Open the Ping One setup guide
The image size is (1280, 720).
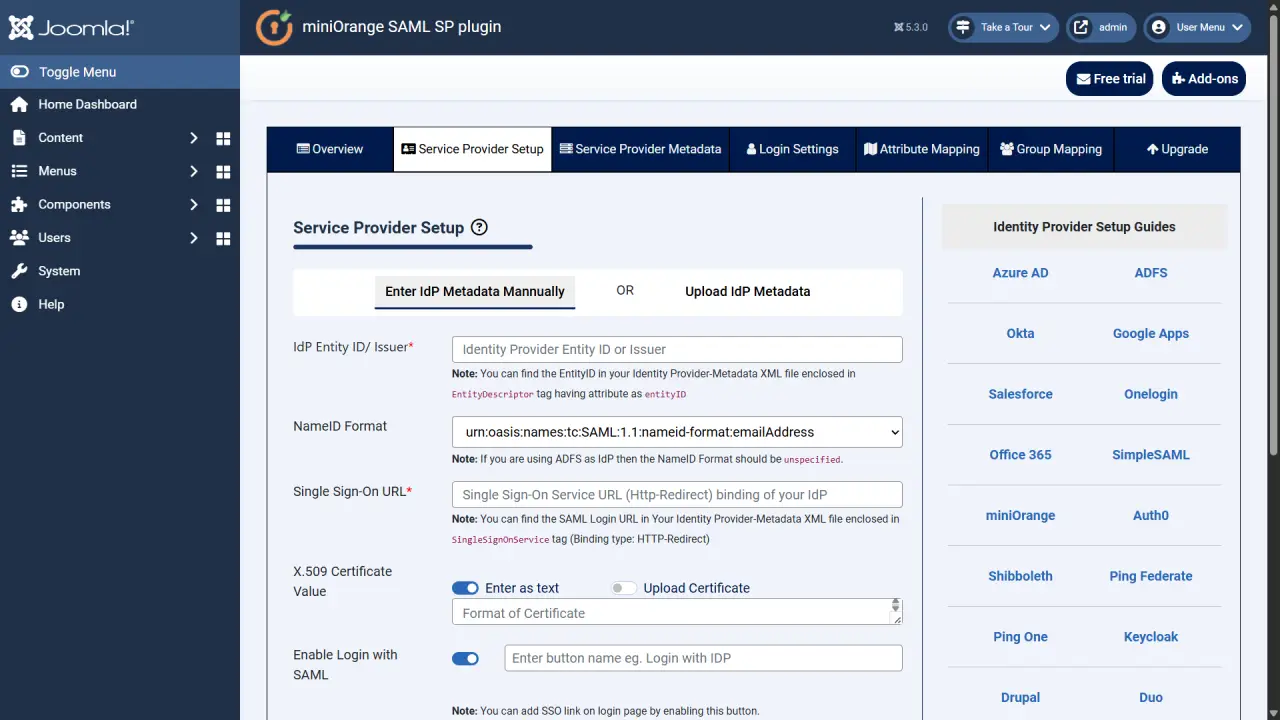[x=1020, y=637]
